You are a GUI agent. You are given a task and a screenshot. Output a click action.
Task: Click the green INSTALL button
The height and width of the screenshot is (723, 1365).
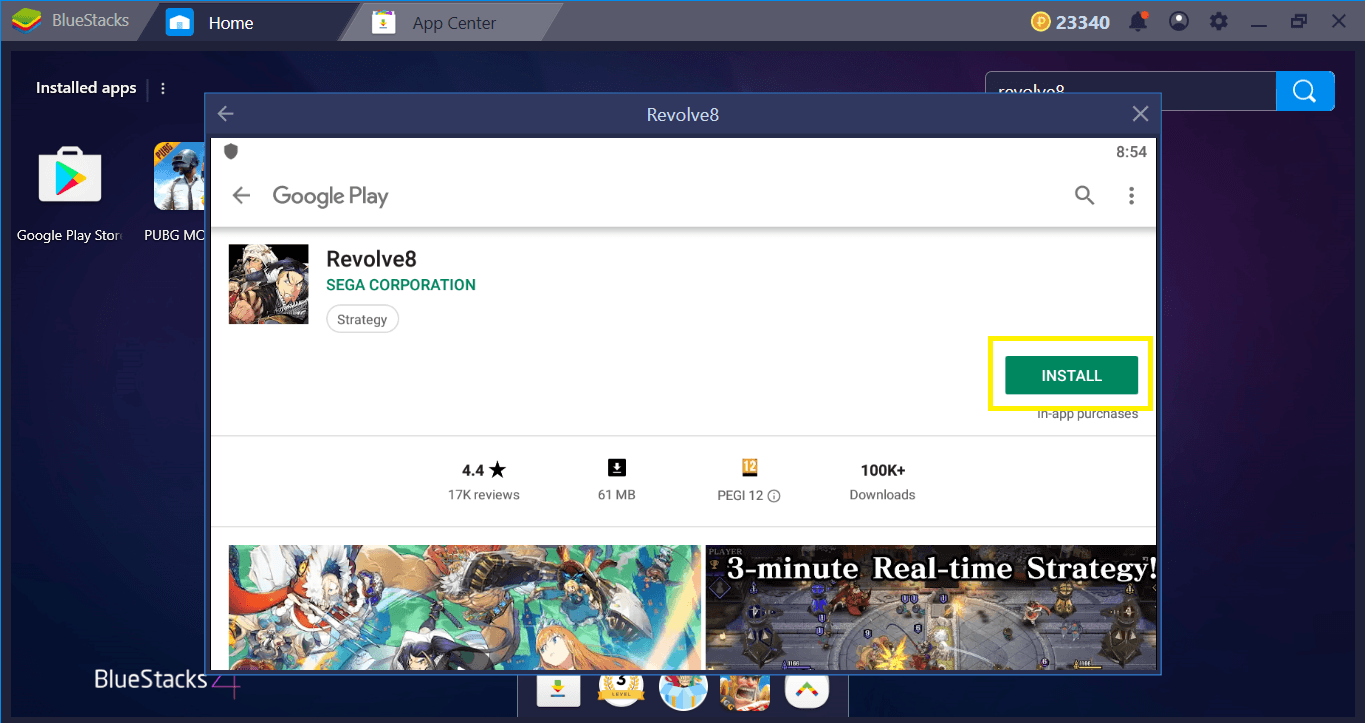pos(1071,375)
